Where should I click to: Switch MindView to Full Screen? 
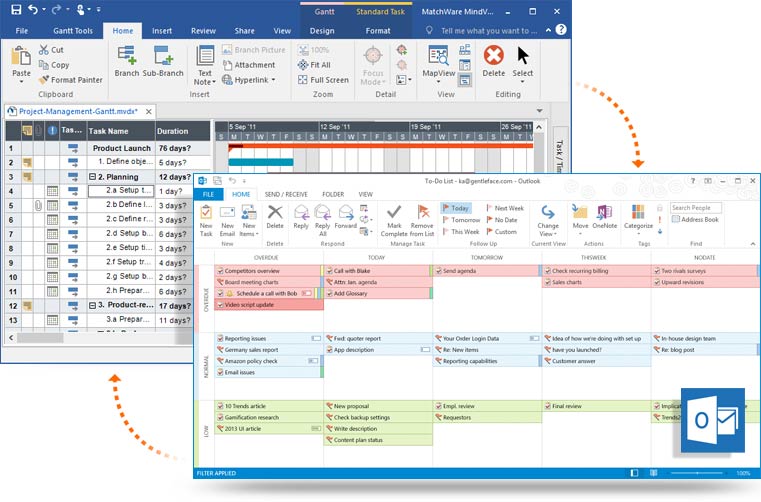323,80
